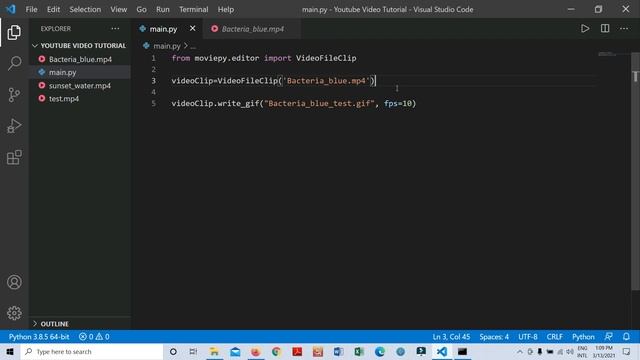Click 'Bacteria_blue_test.gif' string on line 5
The width and height of the screenshot is (640, 360).
tap(319, 103)
